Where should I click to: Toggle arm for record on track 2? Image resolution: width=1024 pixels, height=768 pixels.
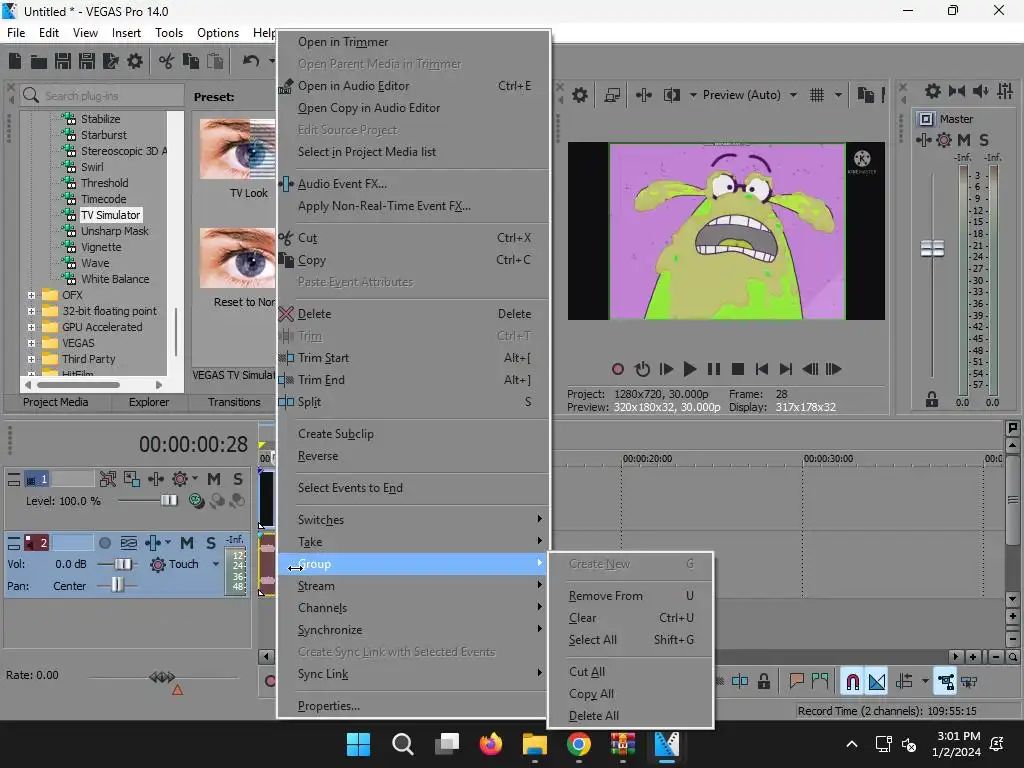[104, 543]
